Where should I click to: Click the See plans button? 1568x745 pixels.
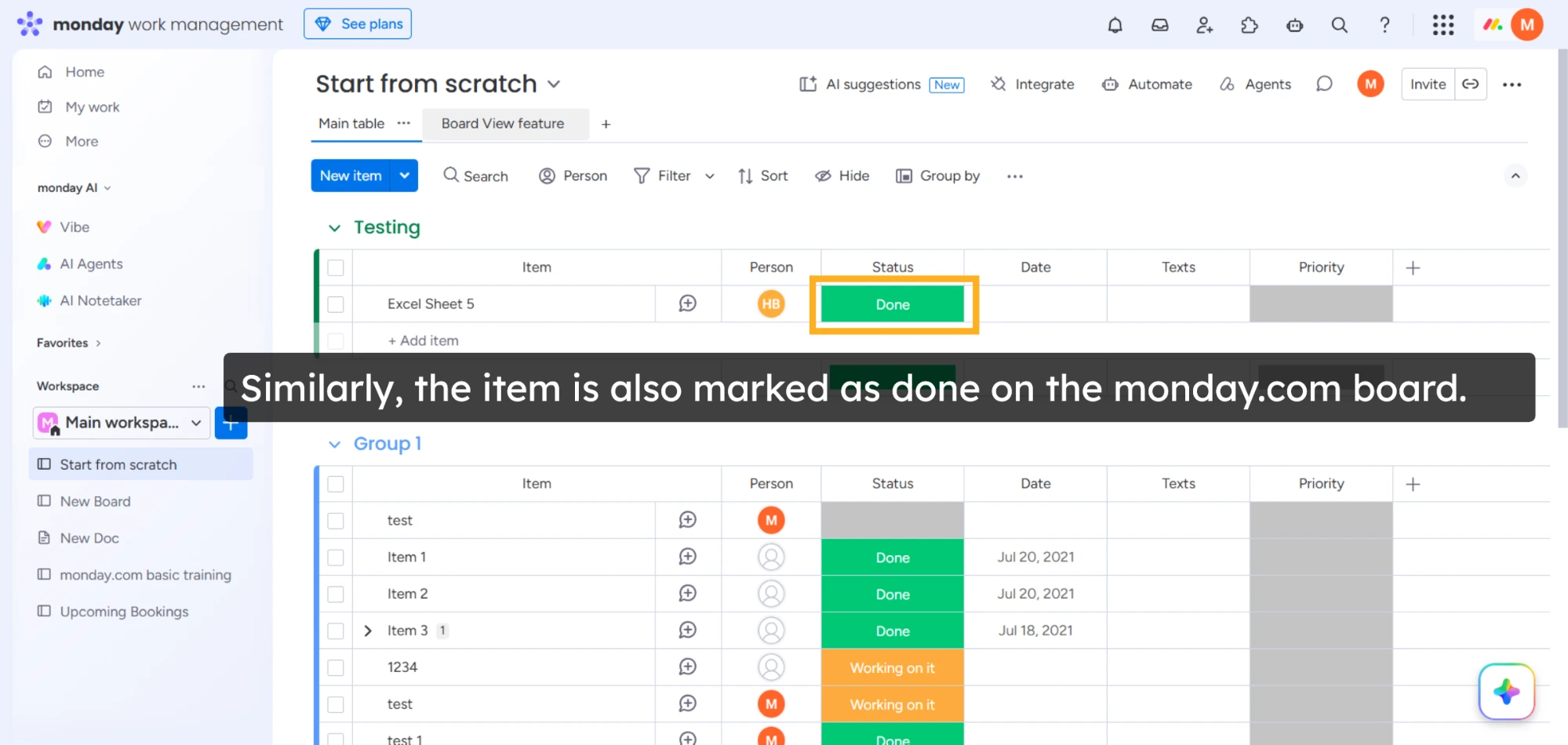pos(358,24)
